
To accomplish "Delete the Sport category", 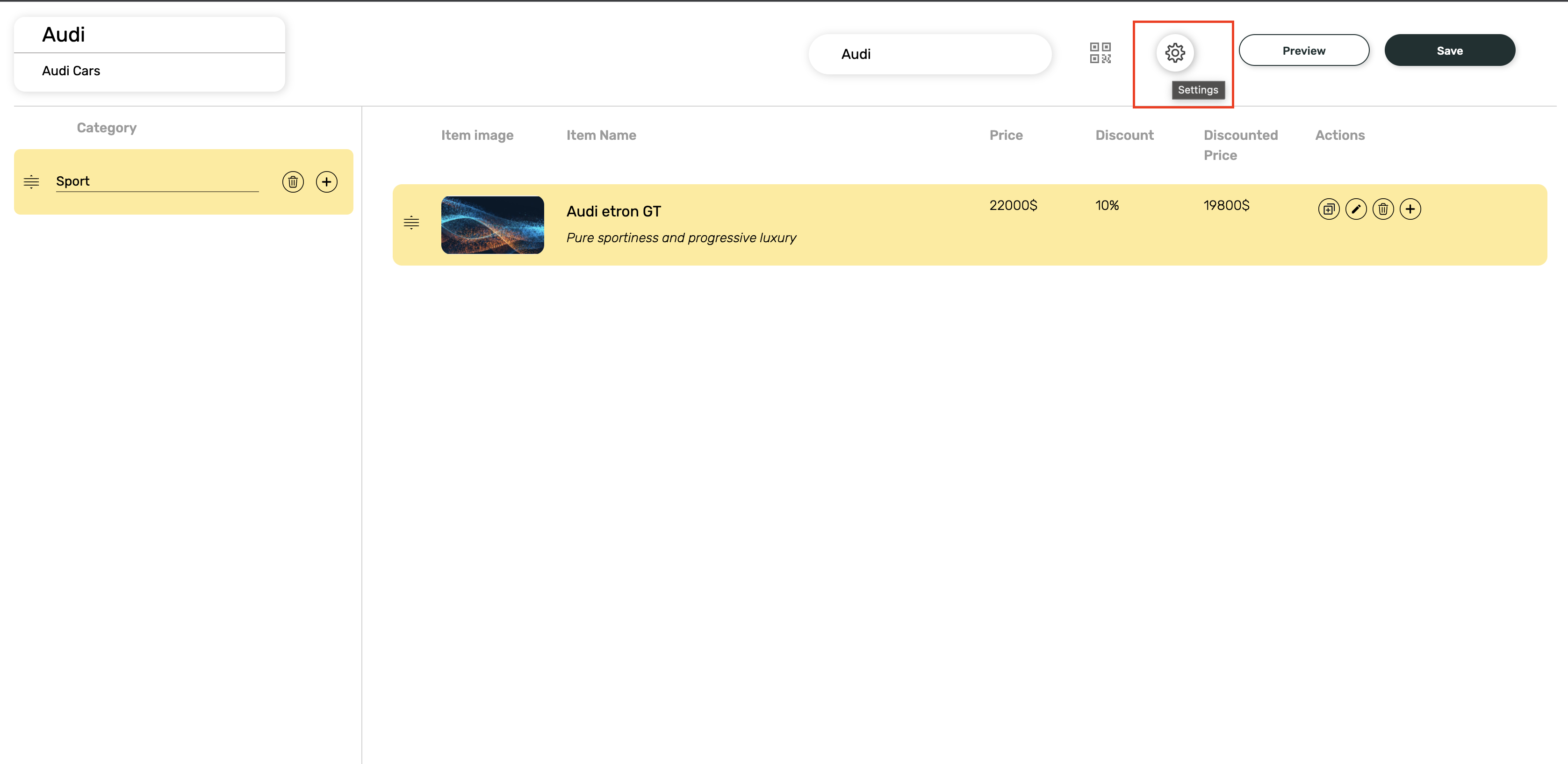I will 293,182.
